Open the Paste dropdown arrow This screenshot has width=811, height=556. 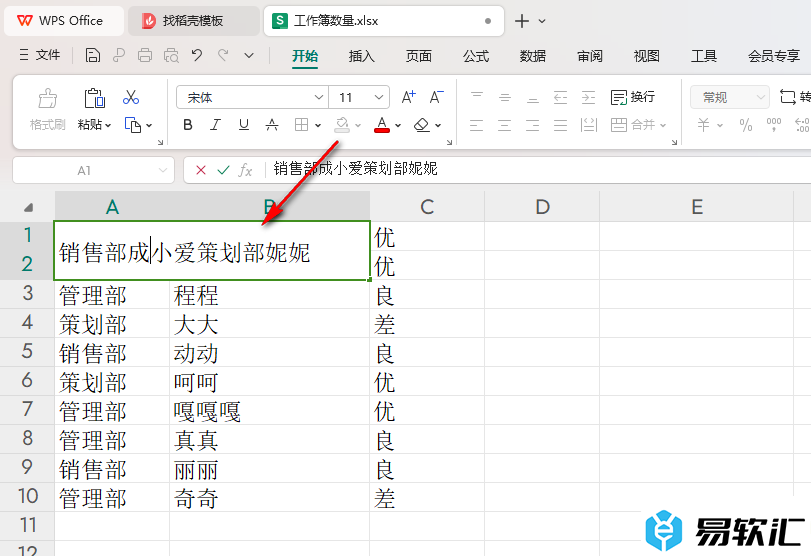point(108,125)
